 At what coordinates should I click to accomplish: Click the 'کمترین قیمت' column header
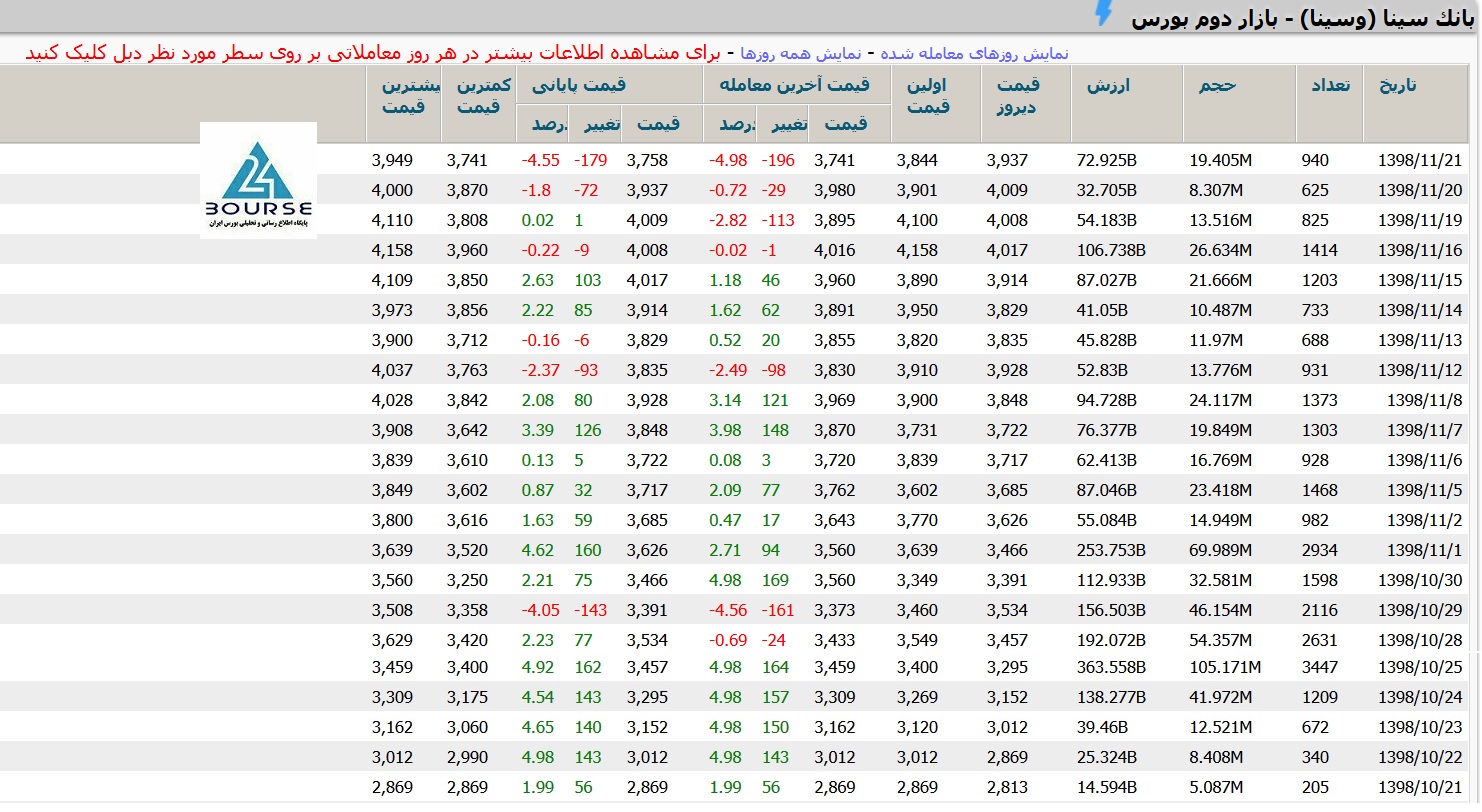click(x=484, y=96)
